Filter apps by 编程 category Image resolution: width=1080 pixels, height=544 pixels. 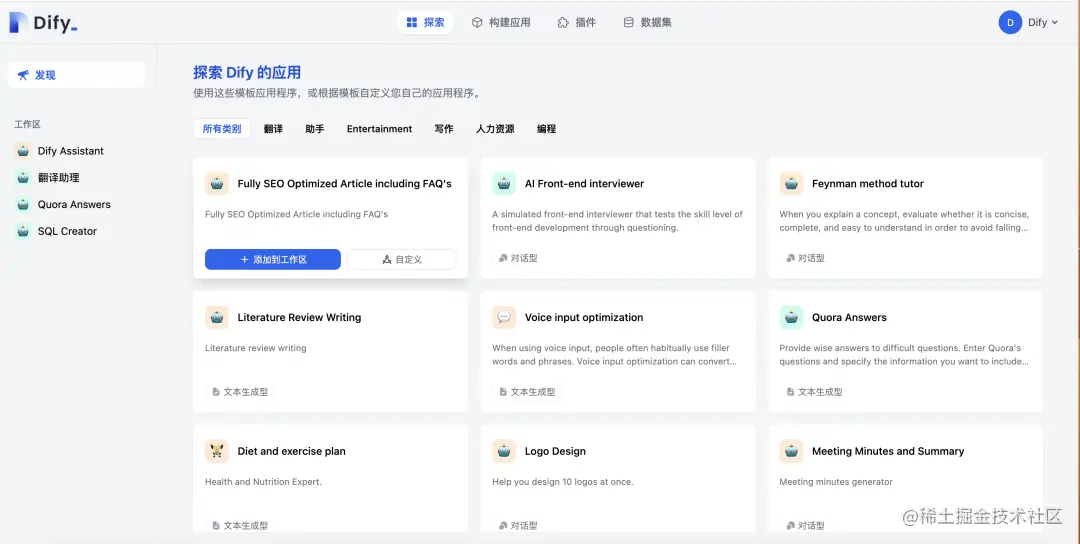546,129
